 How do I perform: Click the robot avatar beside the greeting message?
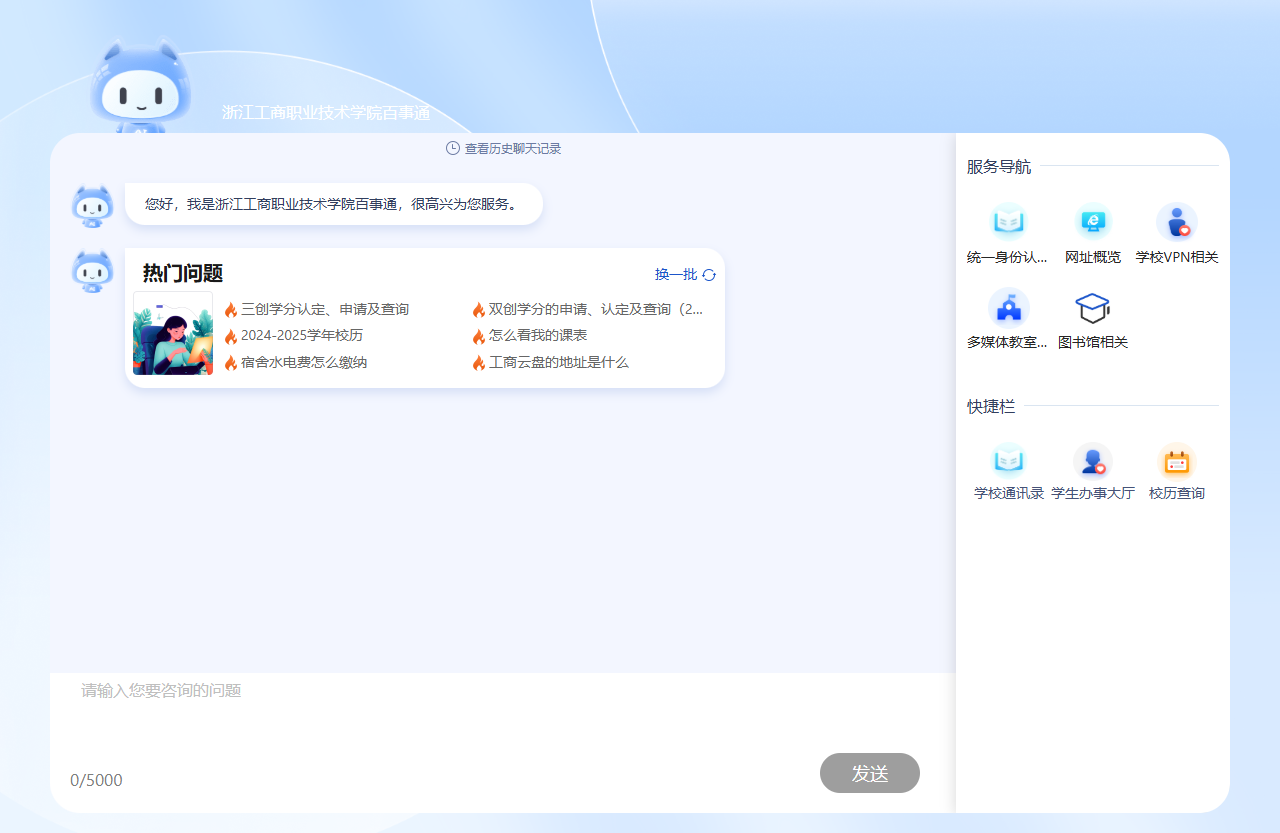(92, 206)
